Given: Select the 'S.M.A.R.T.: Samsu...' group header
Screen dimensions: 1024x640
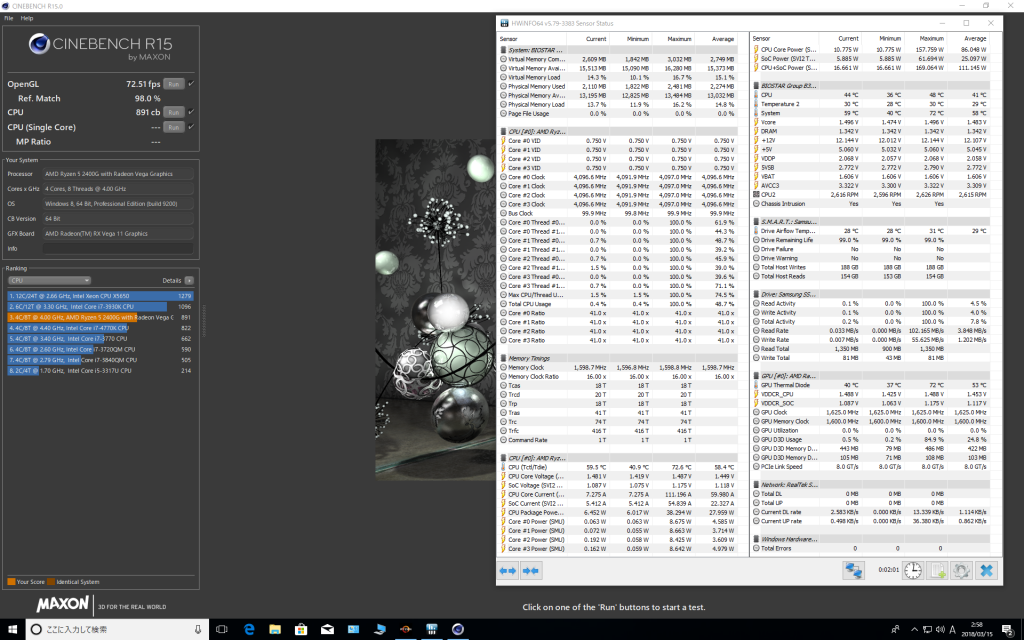Looking at the screenshot, I should pos(871,221).
